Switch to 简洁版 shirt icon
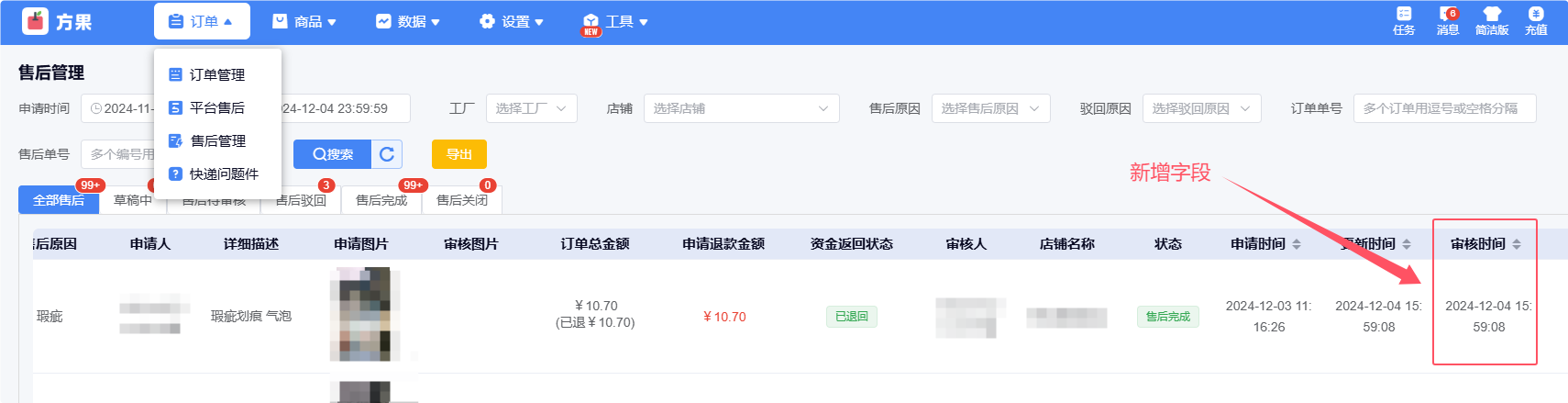This screenshot has height=403, width=1568. 1492,21
